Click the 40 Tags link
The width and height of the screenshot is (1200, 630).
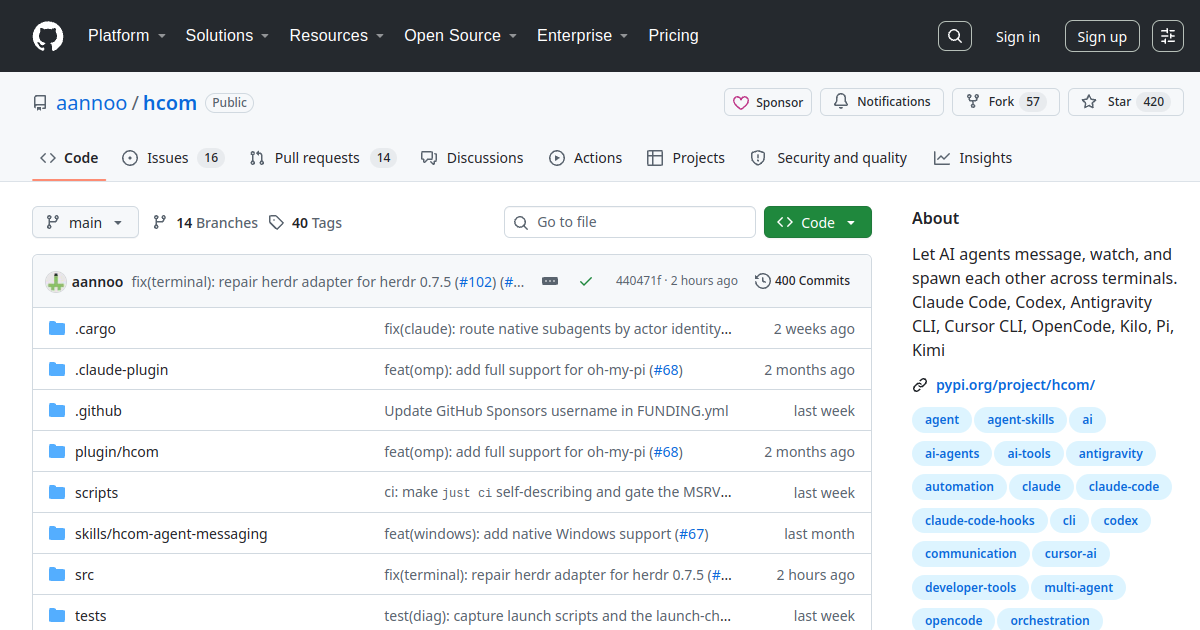click(x=305, y=223)
